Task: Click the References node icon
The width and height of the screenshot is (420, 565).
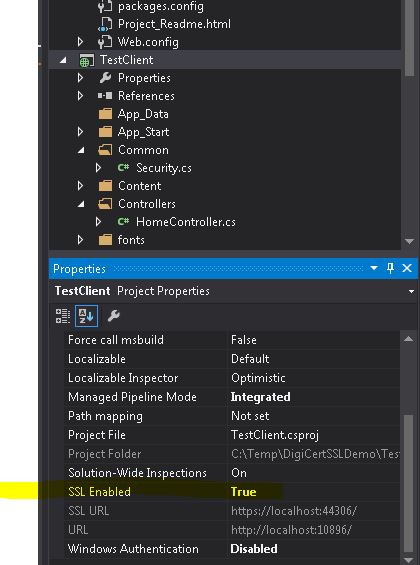Action: coord(105,96)
